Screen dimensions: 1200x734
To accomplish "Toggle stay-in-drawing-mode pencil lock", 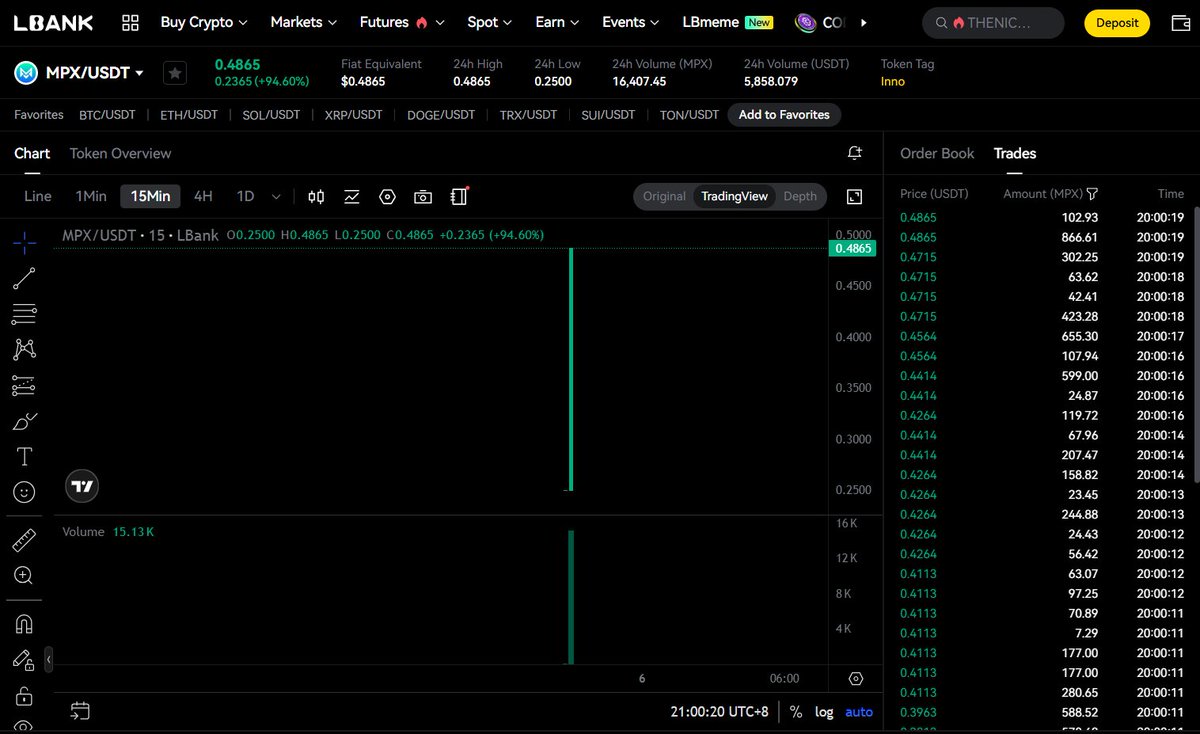I will click(23, 660).
